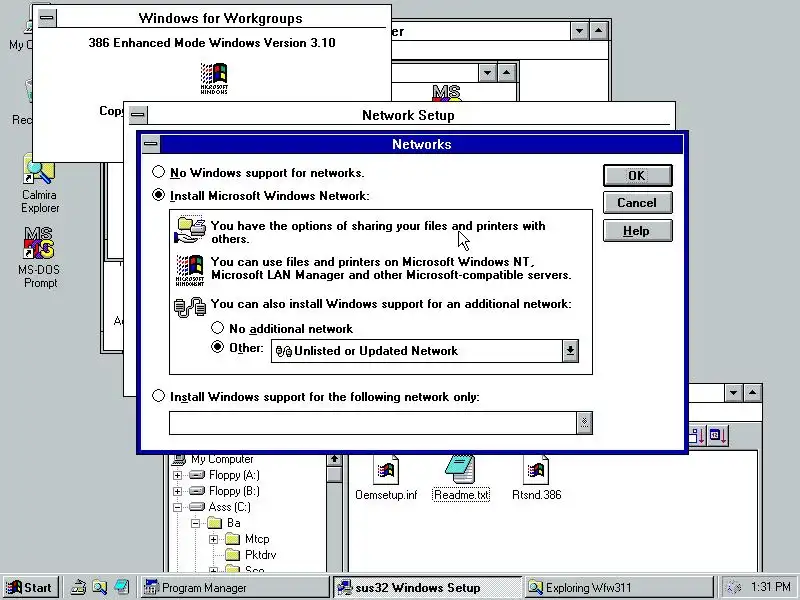Click the empty following-network-only list field
This screenshot has height=600, width=800.
[373, 423]
